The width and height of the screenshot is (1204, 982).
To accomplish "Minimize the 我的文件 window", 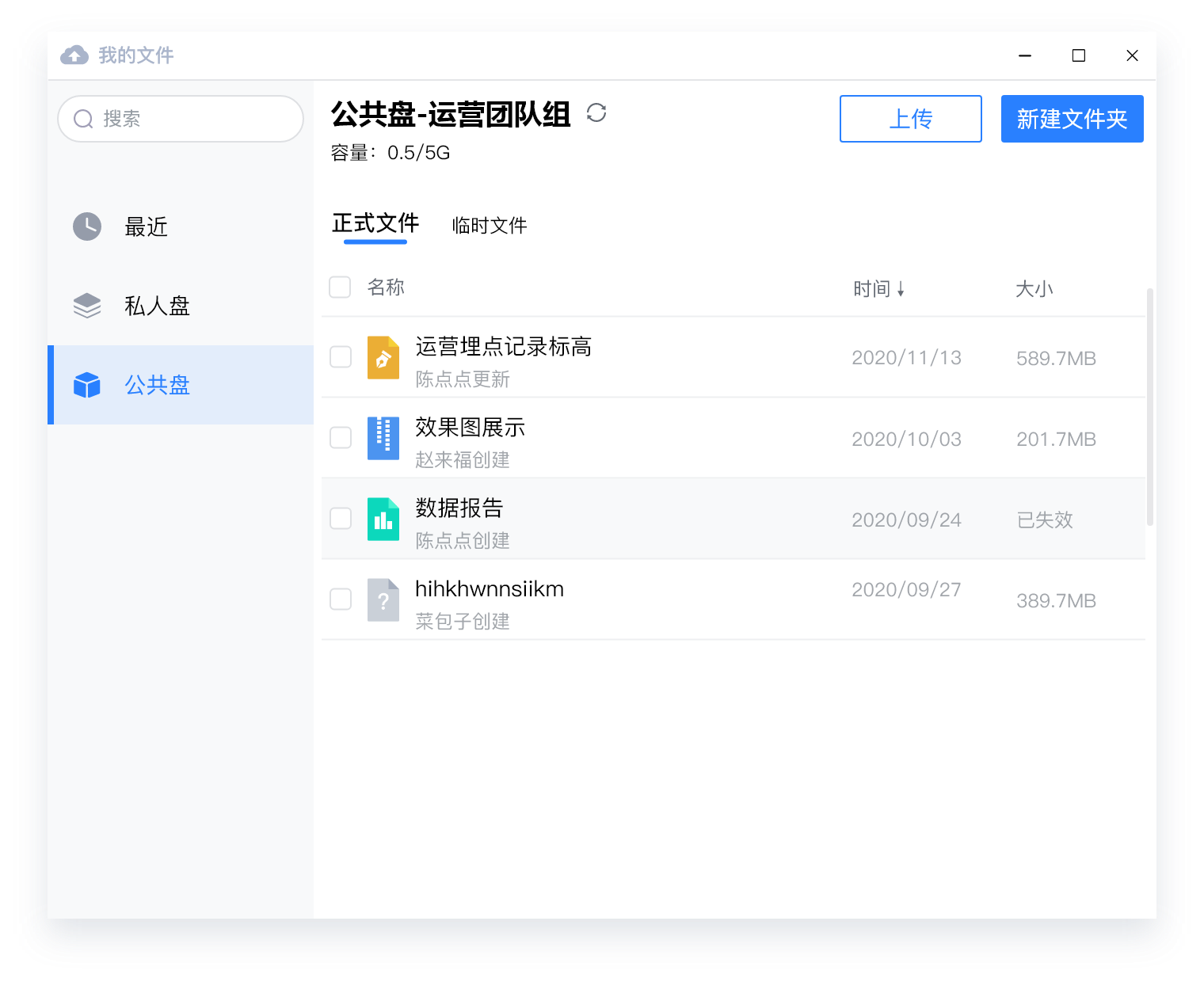I will click(1025, 55).
